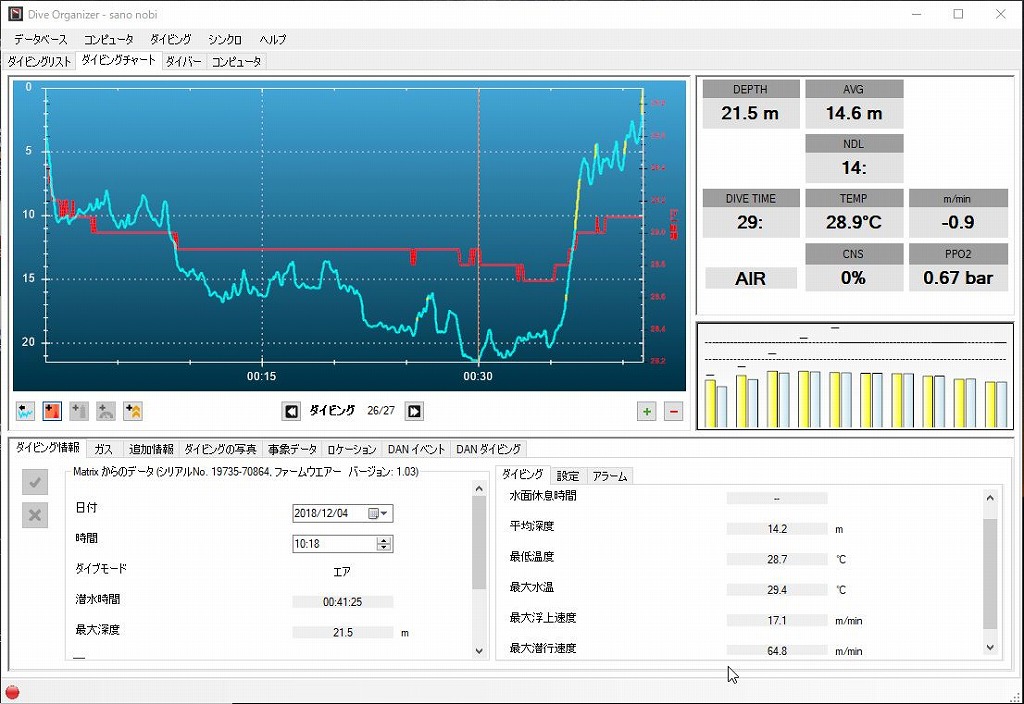This screenshot has width=1024, height=704.
Task: Click the ascent alarm overlay icon
Action: tap(132, 411)
